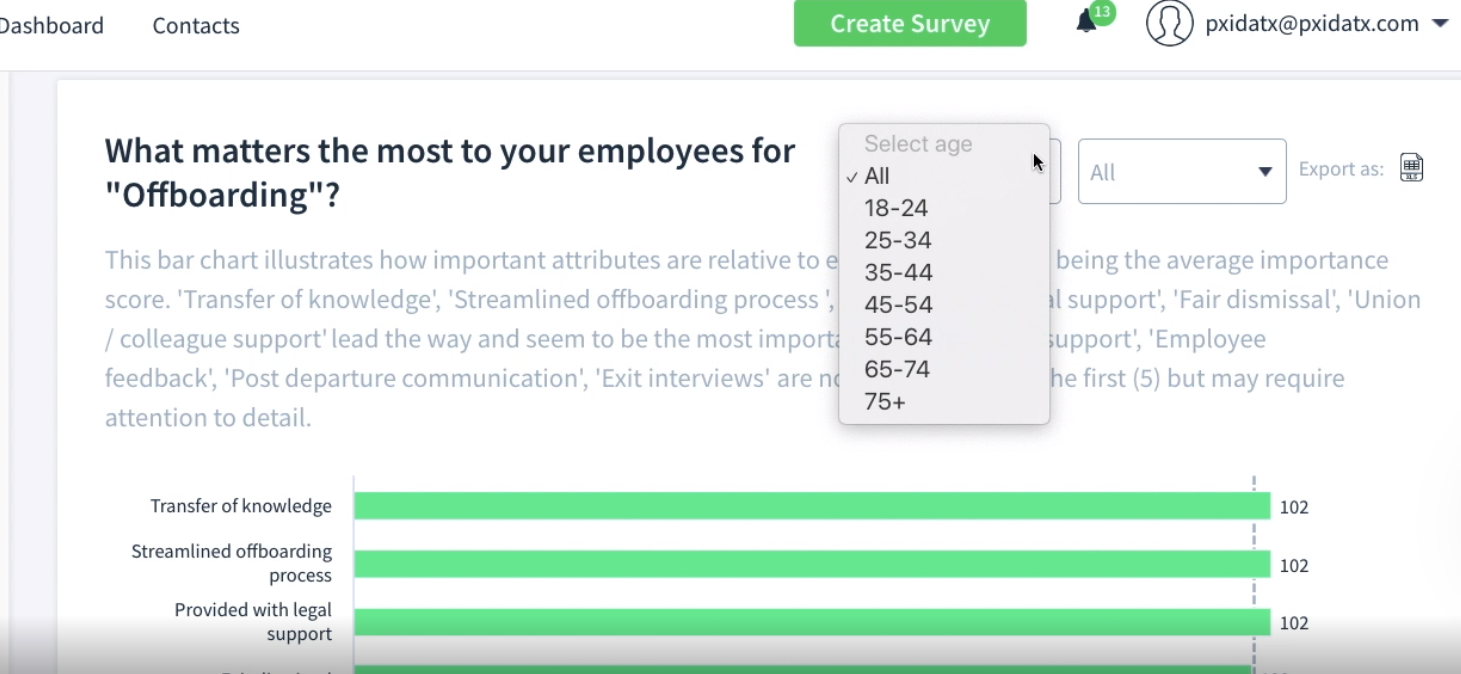Click the 'Streamlined offboarding process' bar
Viewport: 1461px width, 674px height.
[x=811, y=564]
